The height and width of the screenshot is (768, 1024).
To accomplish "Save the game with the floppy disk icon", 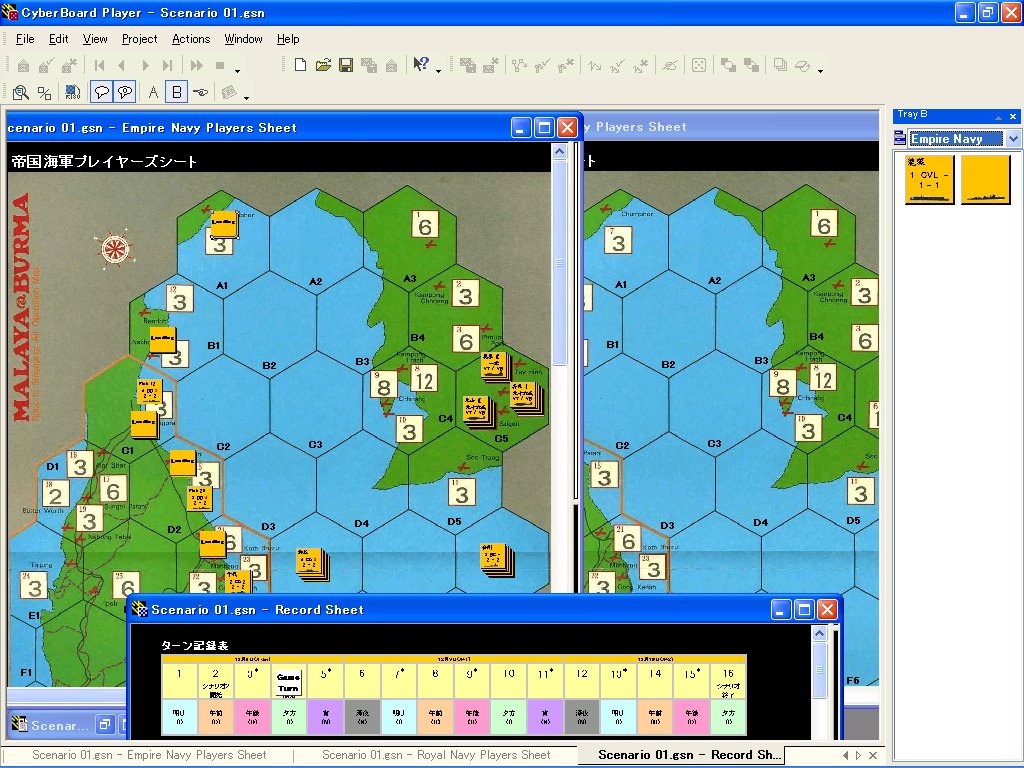I will (x=346, y=65).
